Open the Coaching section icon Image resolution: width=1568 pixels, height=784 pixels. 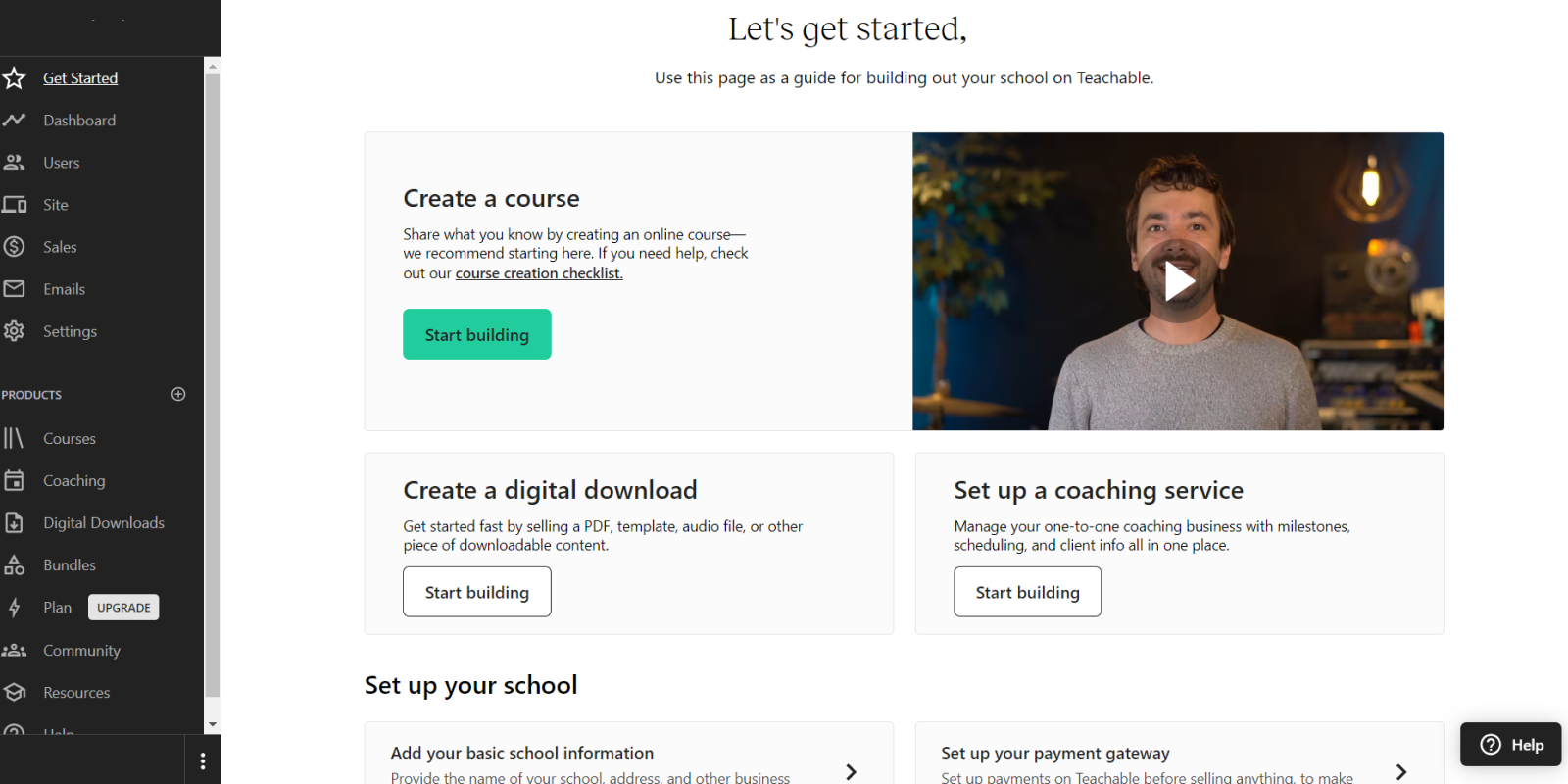14,480
